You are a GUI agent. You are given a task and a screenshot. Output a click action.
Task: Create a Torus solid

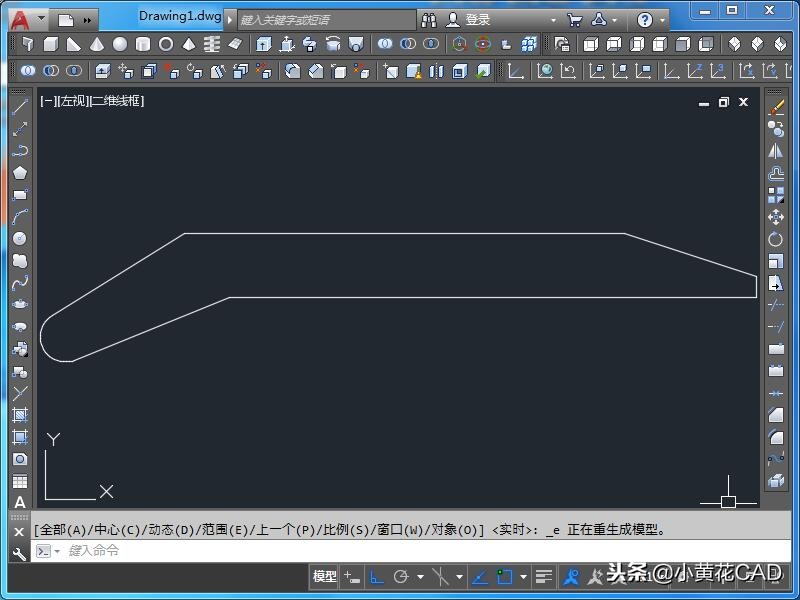[166, 44]
